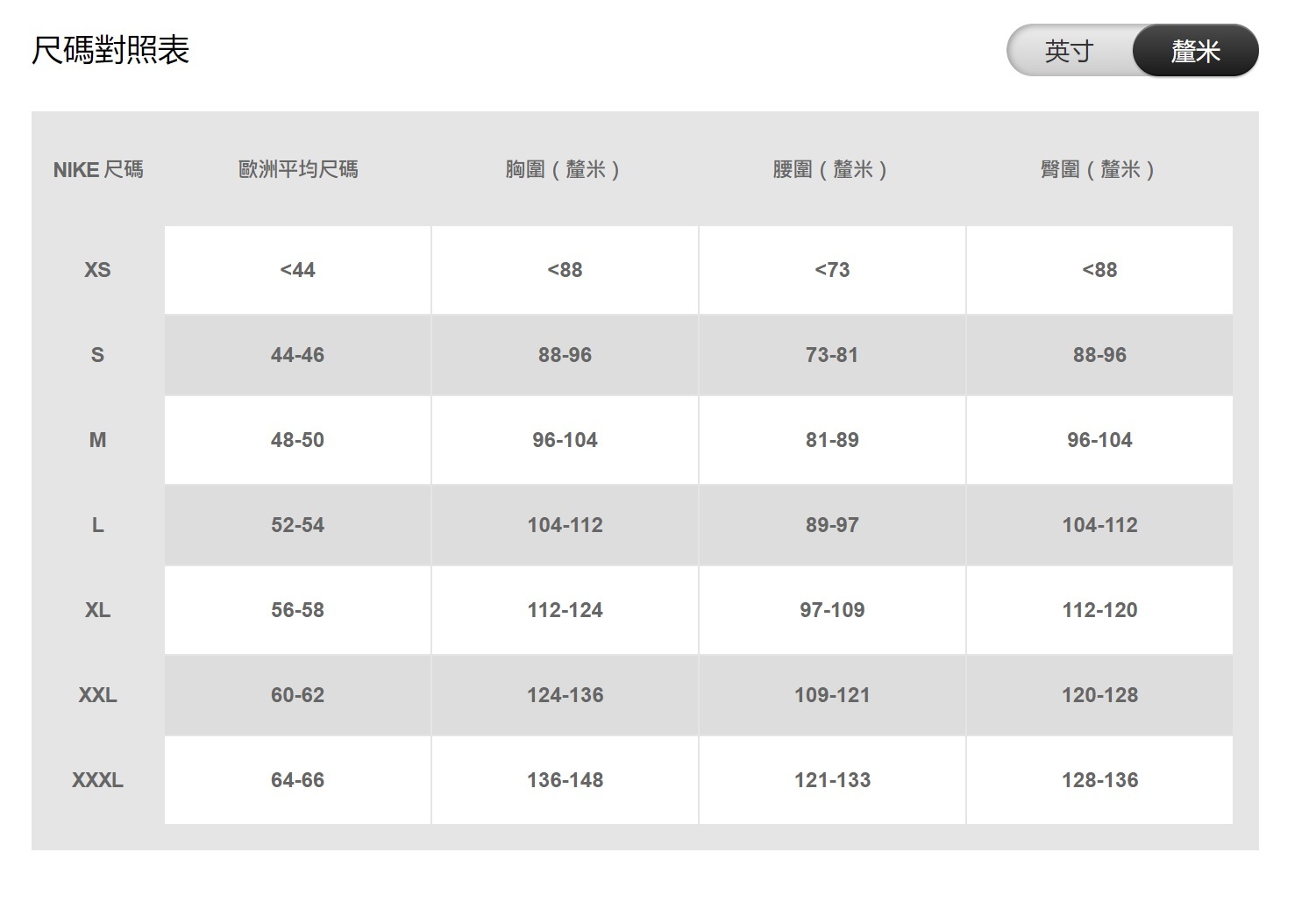This screenshot has height=909, width=1316.
Task: Select the S size row label
Action: click(x=97, y=355)
